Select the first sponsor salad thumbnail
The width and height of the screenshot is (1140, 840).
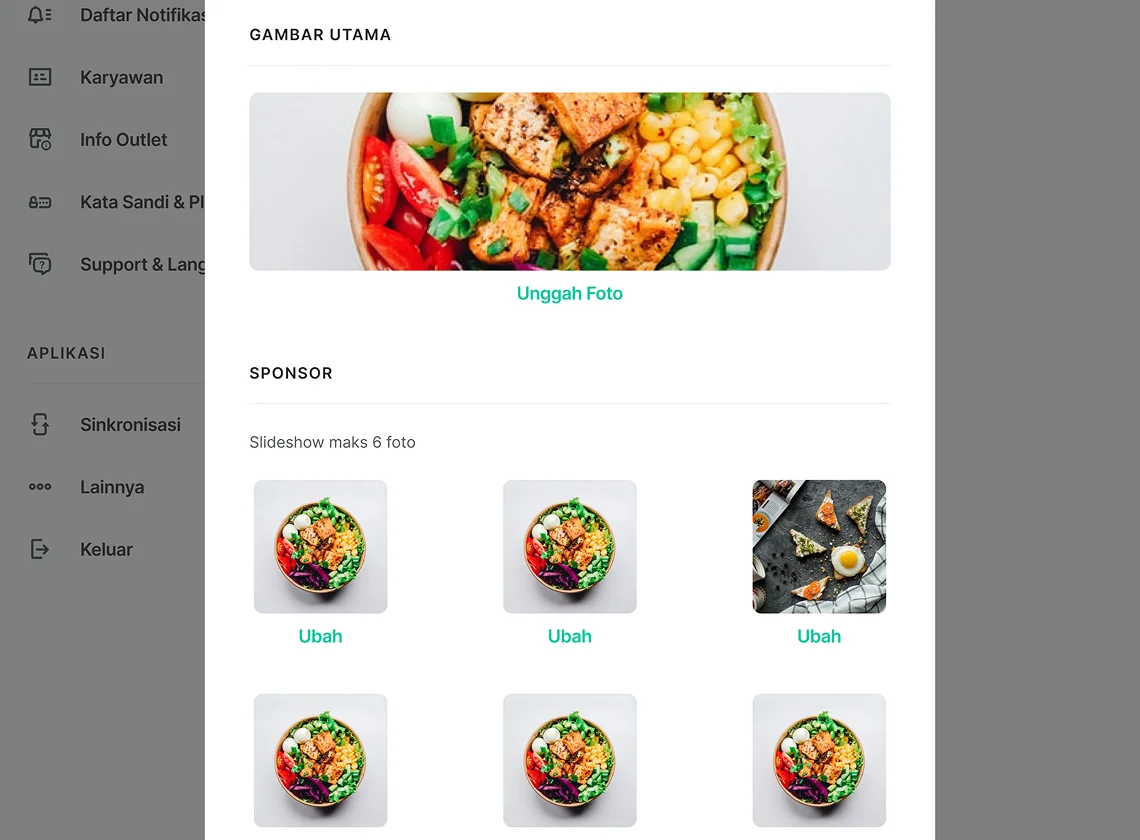320,546
